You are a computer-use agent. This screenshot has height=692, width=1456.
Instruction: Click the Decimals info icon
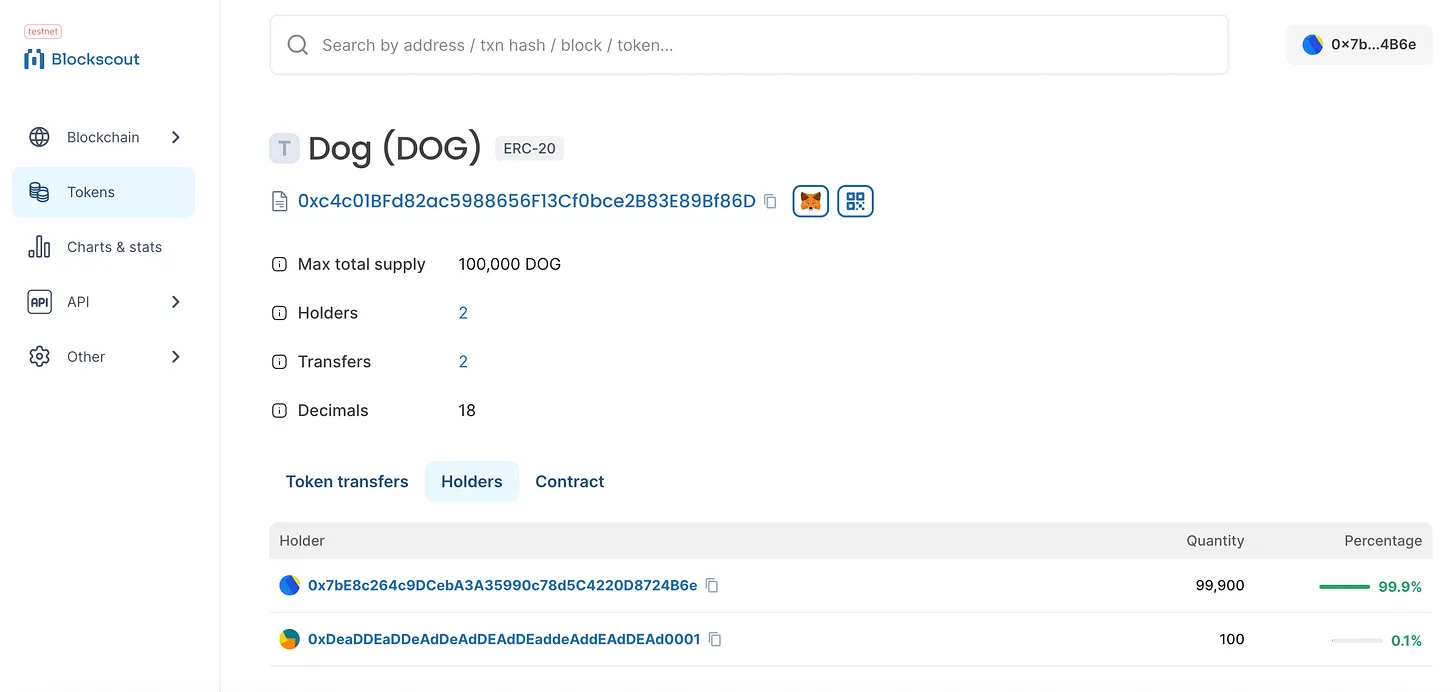coord(280,411)
